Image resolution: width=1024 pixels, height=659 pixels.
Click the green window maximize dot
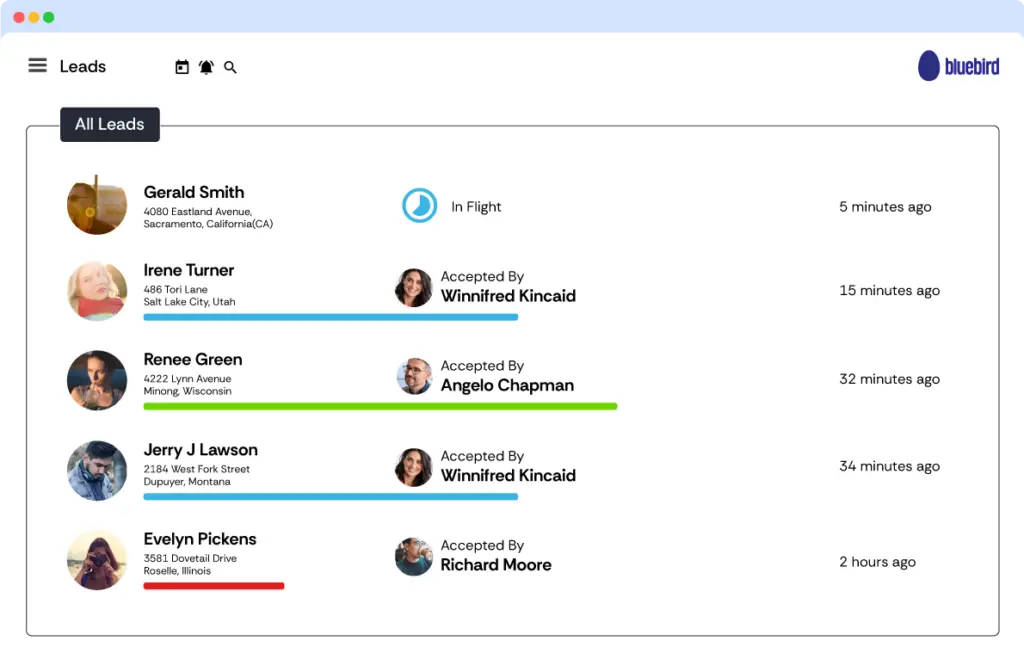coord(49,18)
